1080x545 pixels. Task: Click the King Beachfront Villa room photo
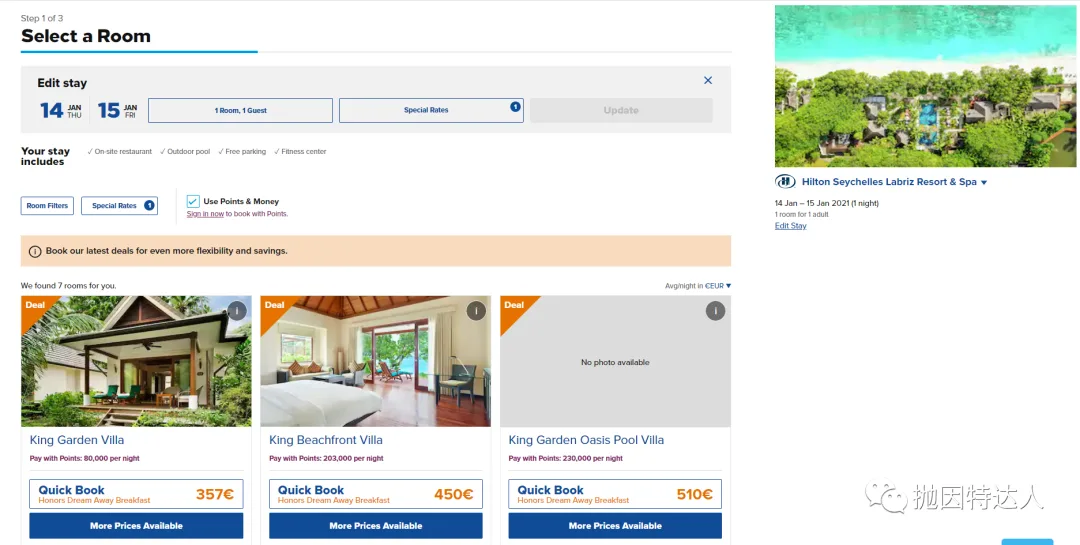(375, 361)
